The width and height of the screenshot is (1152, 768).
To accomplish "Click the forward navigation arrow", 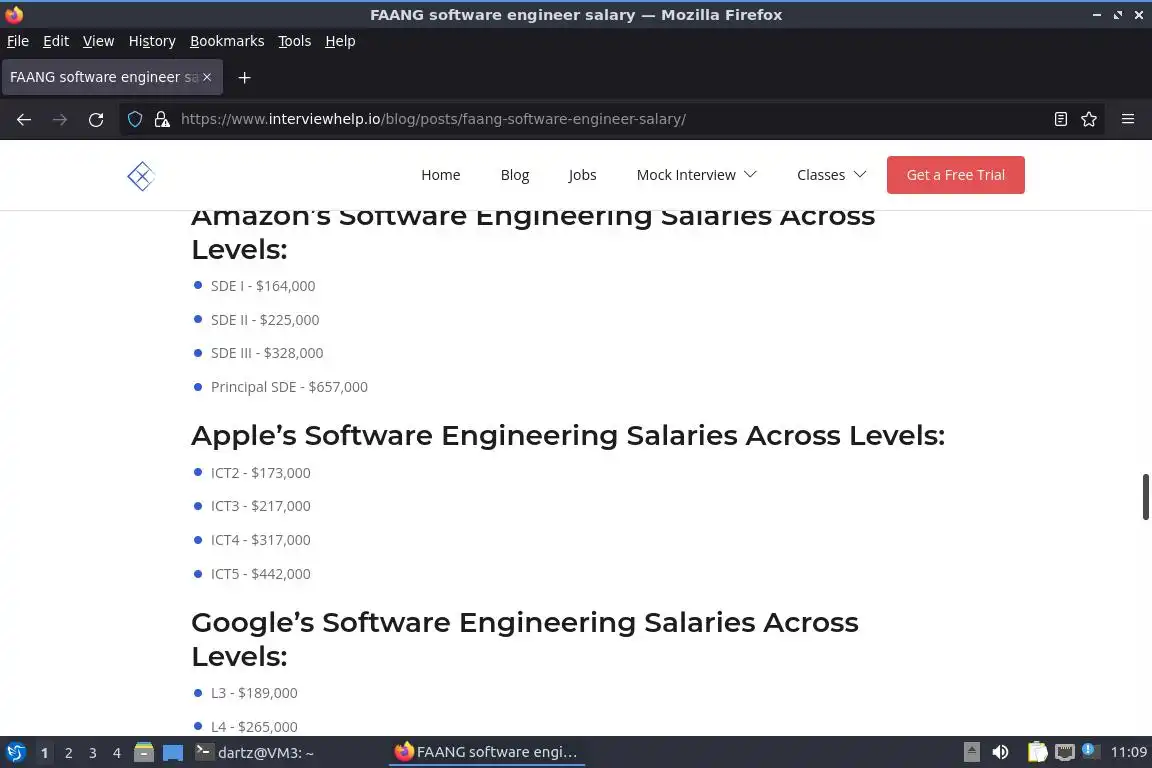I will (60, 119).
